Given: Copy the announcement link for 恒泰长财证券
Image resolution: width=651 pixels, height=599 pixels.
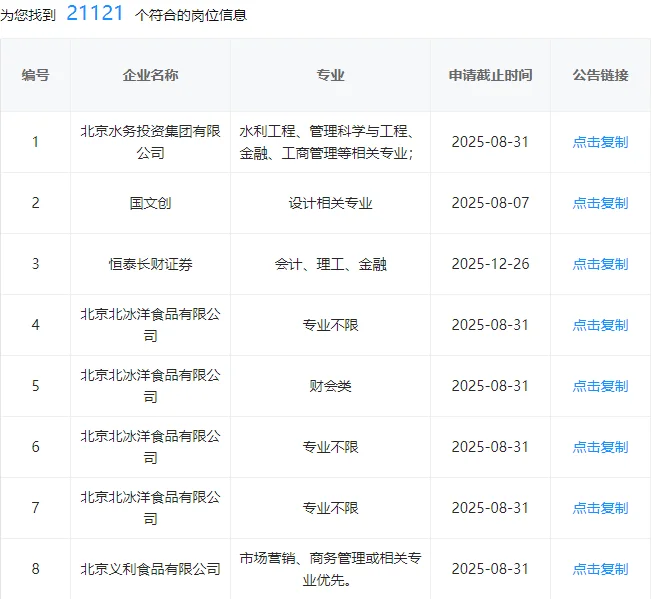Looking at the screenshot, I should [600, 264].
